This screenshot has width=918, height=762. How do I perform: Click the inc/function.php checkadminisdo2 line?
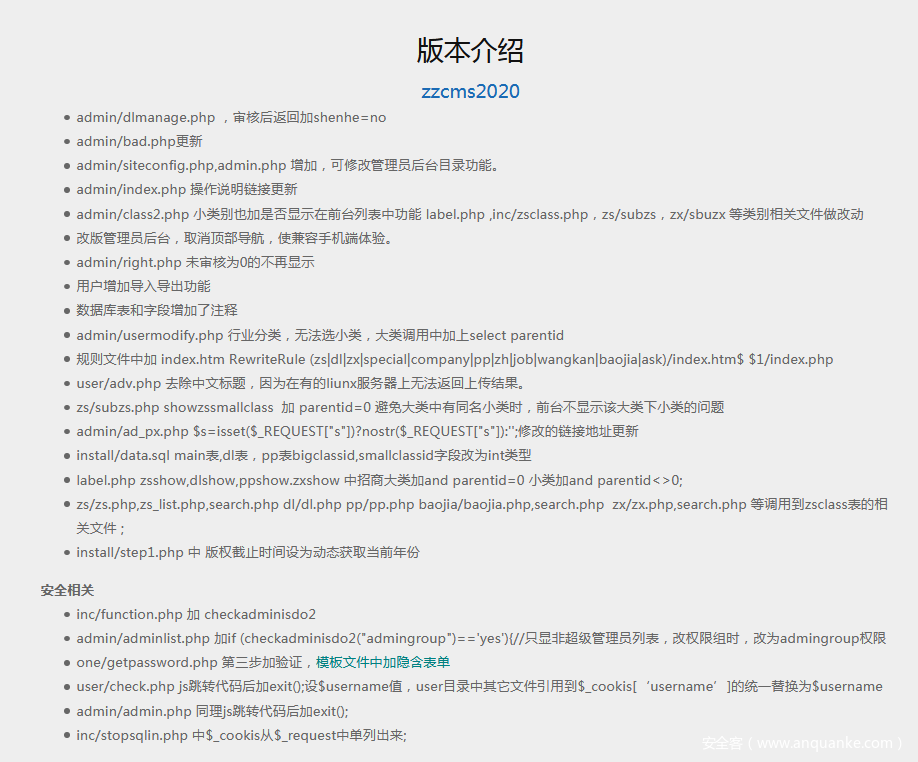point(196,614)
